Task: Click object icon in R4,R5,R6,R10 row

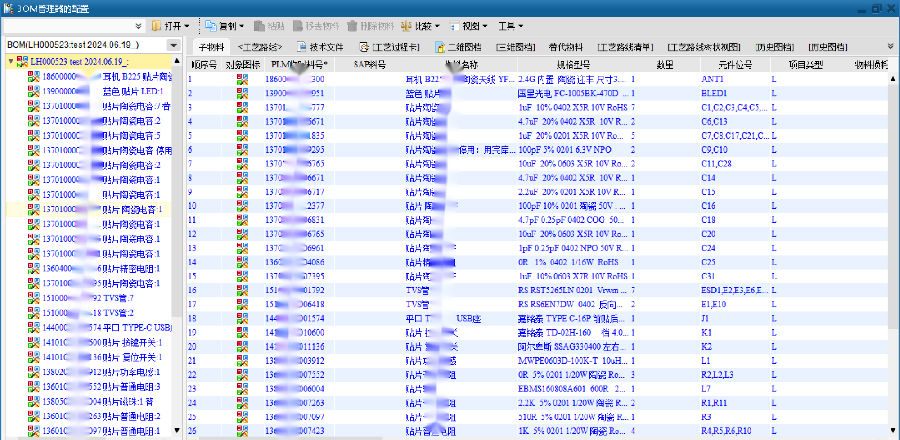Action: tap(242, 430)
